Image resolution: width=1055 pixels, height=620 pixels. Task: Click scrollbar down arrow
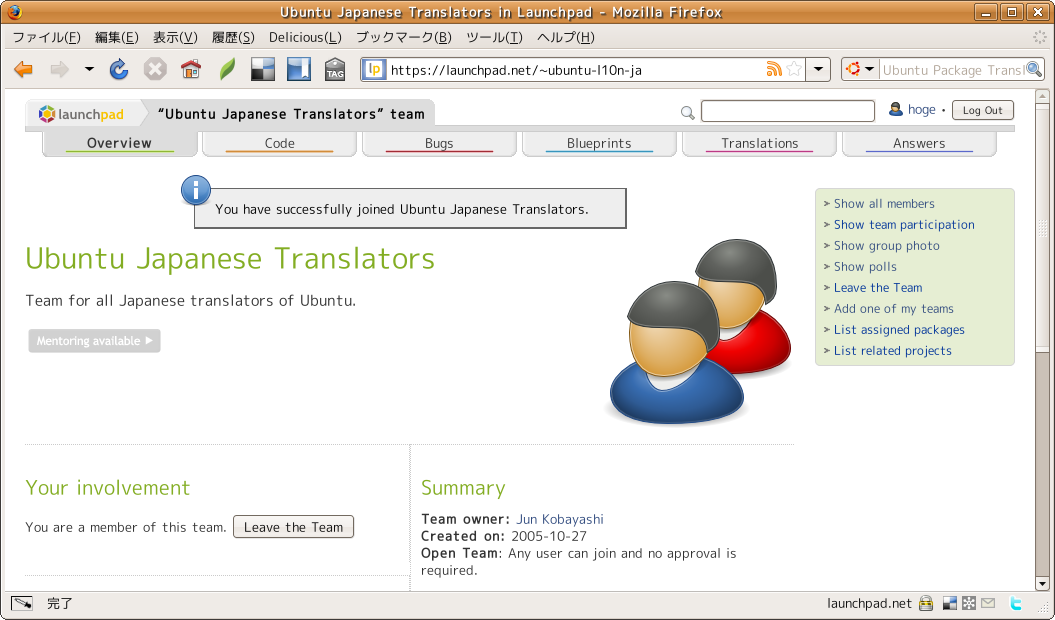pos(1042,584)
